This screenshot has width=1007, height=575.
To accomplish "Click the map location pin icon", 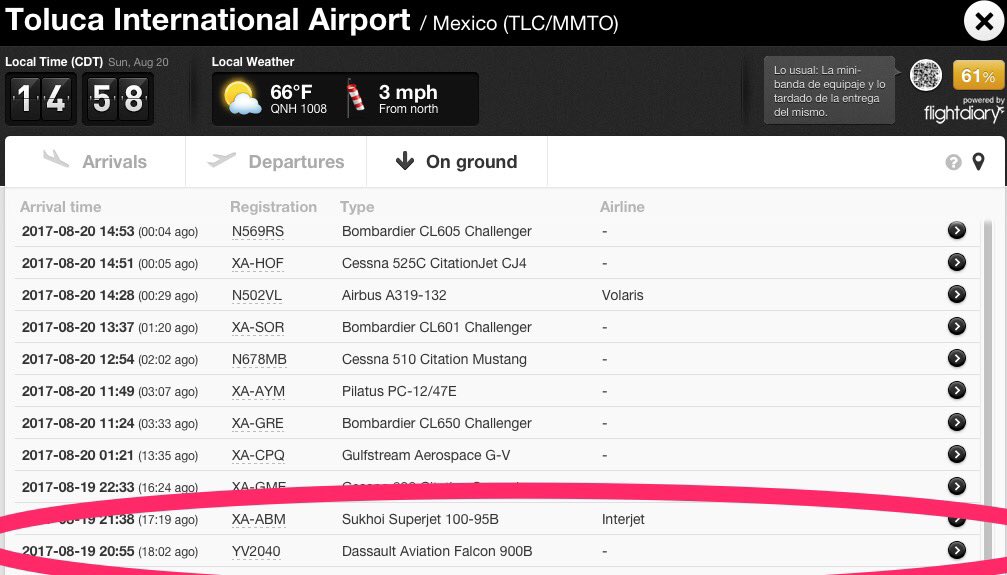I will pos(978,162).
